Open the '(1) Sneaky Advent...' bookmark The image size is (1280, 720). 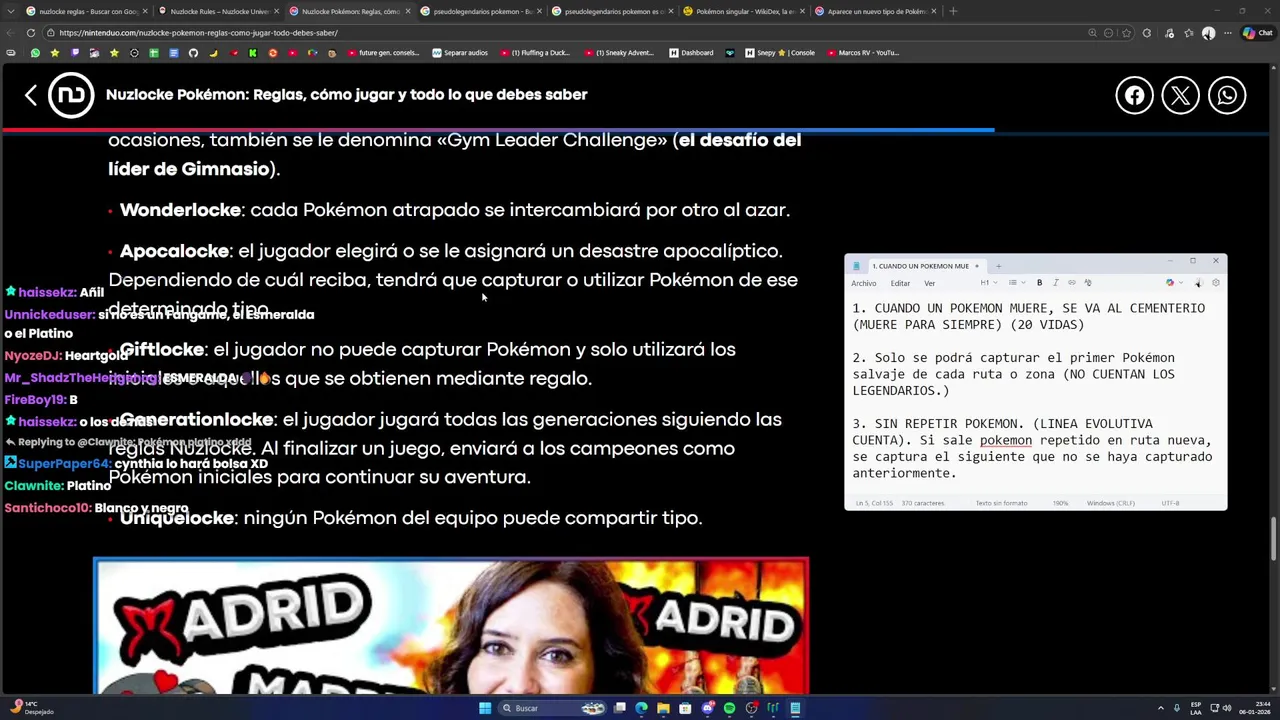620,52
